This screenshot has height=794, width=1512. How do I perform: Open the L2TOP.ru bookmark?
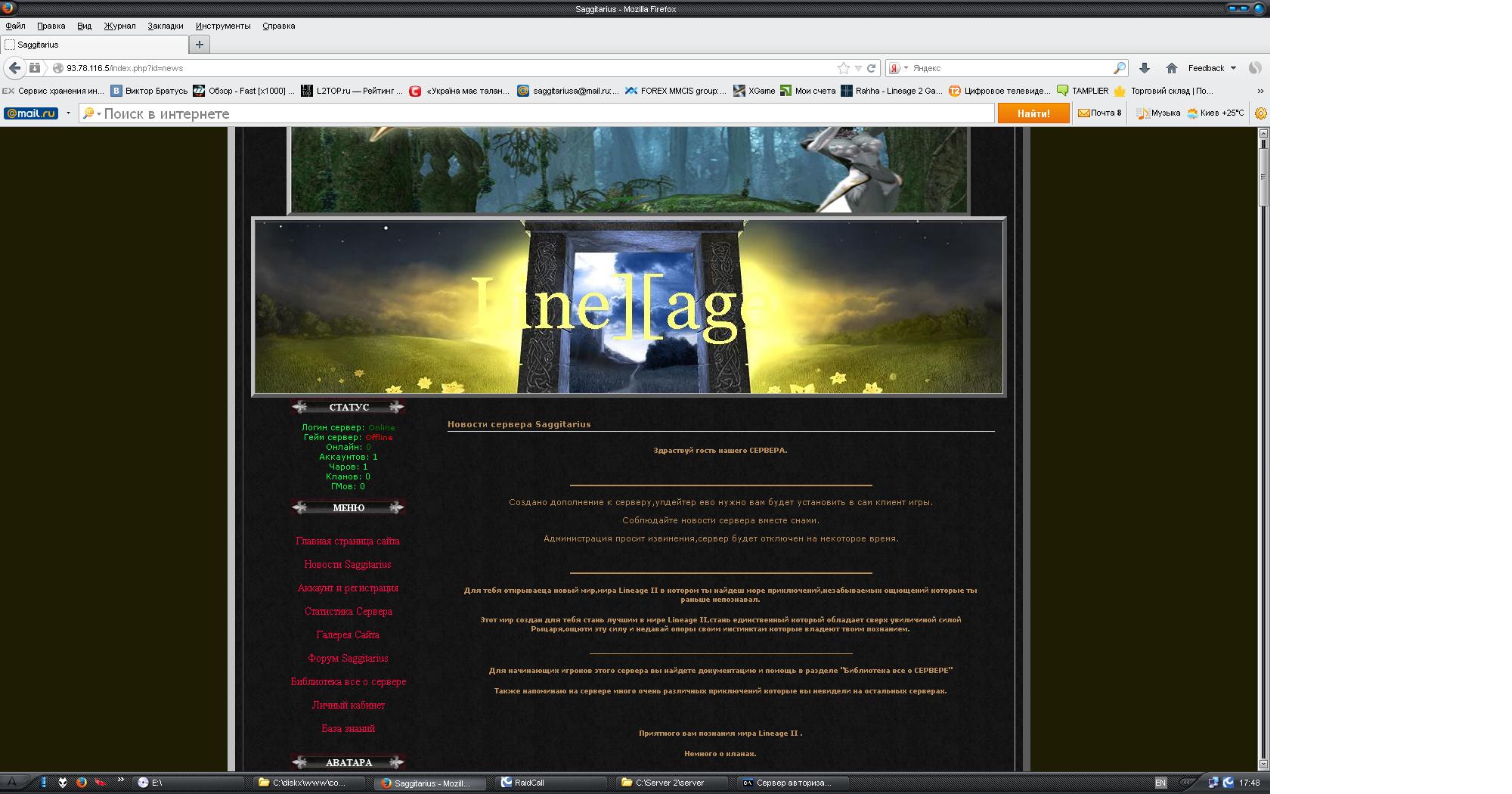click(x=352, y=91)
